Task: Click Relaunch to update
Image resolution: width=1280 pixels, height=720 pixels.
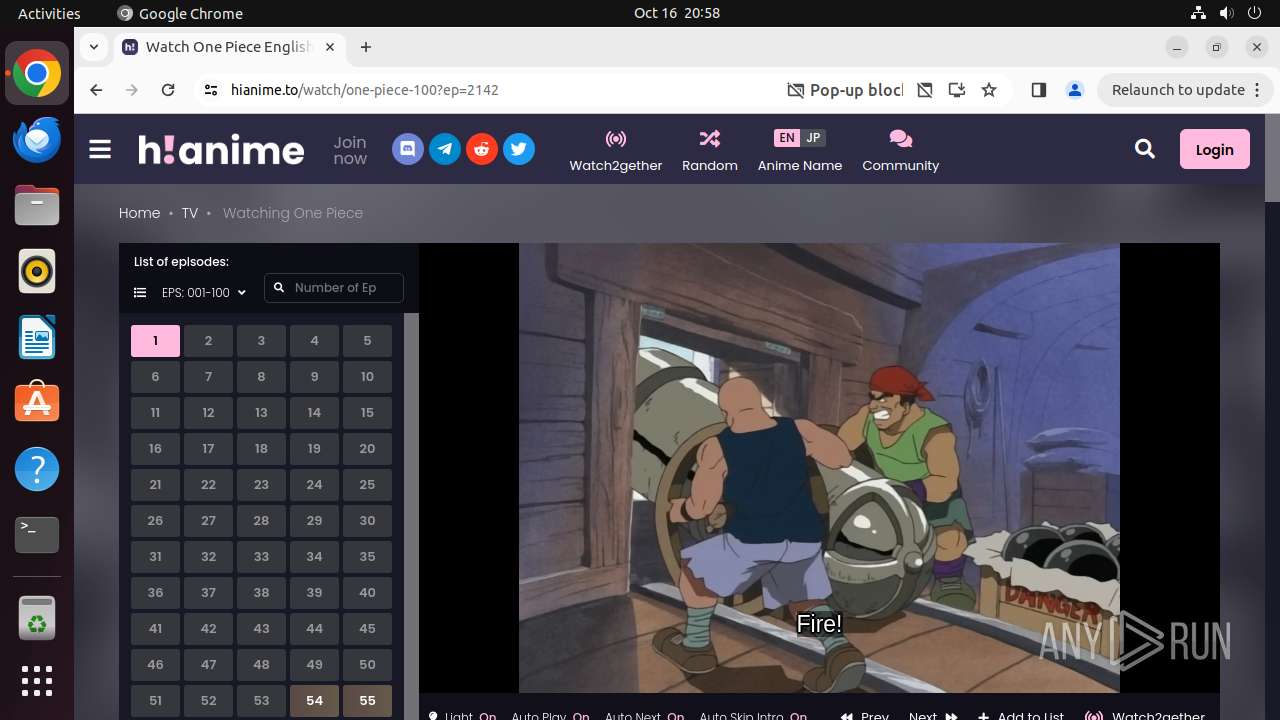Action: (1178, 90)
